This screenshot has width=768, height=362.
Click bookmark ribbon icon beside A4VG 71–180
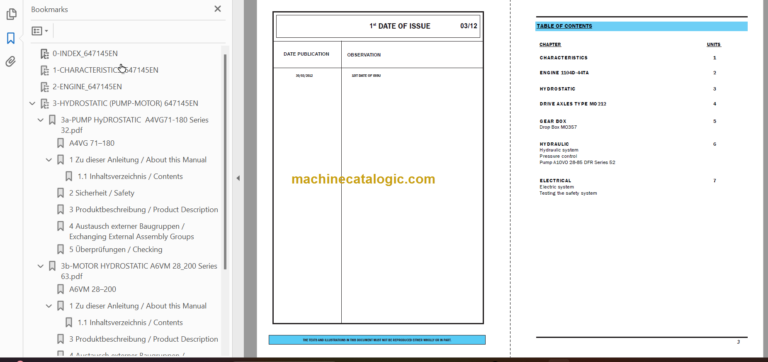pos(60,143)
